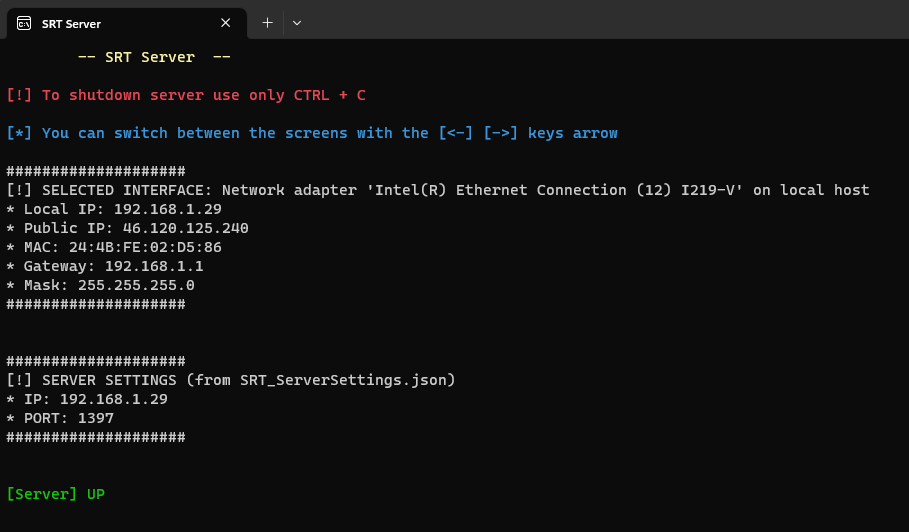
Task: Click the Gateway 192.168.1.1 line
Action: [105, 266]
